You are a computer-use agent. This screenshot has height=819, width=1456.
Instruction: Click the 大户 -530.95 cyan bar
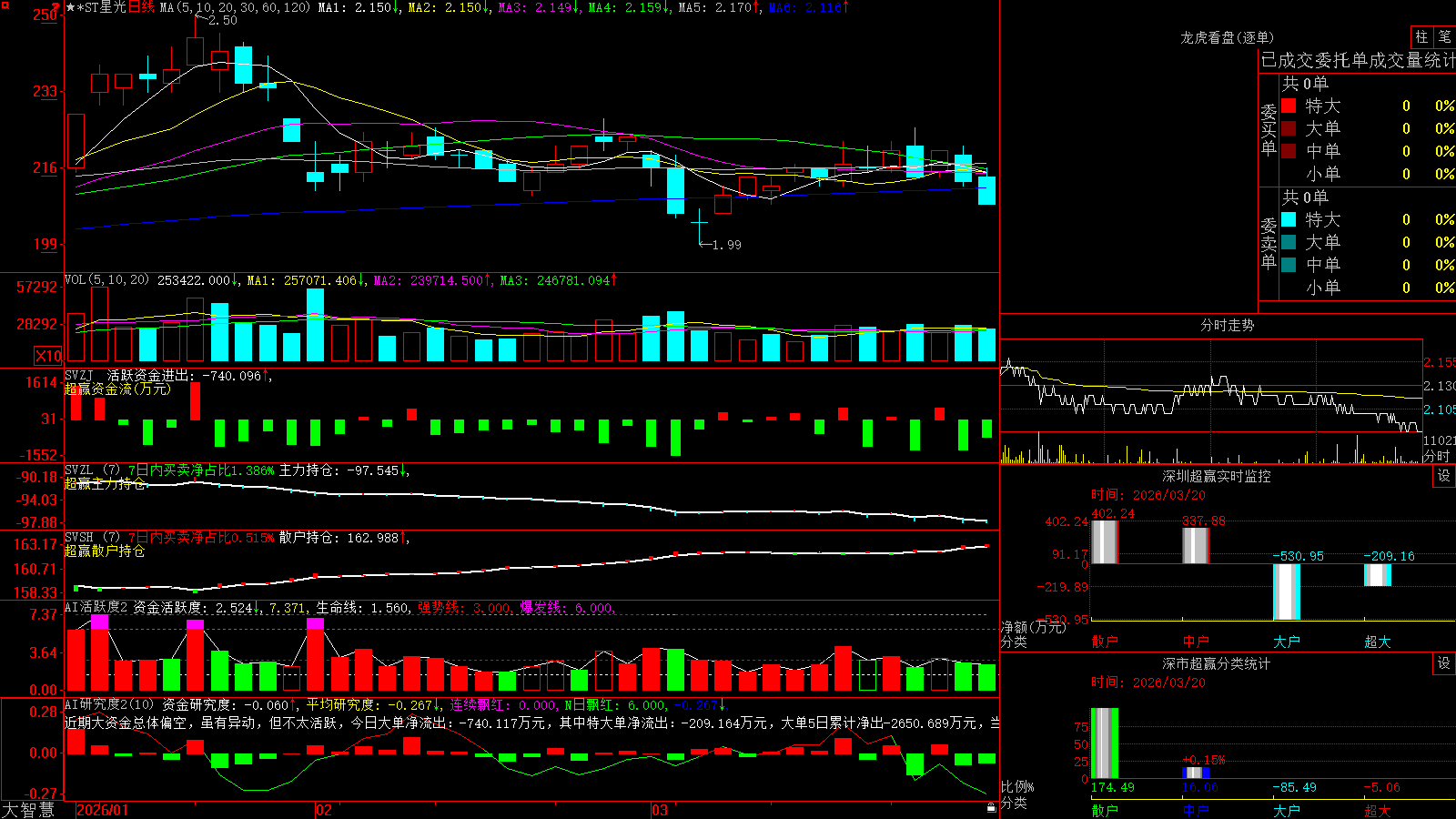click(1286, 591)
